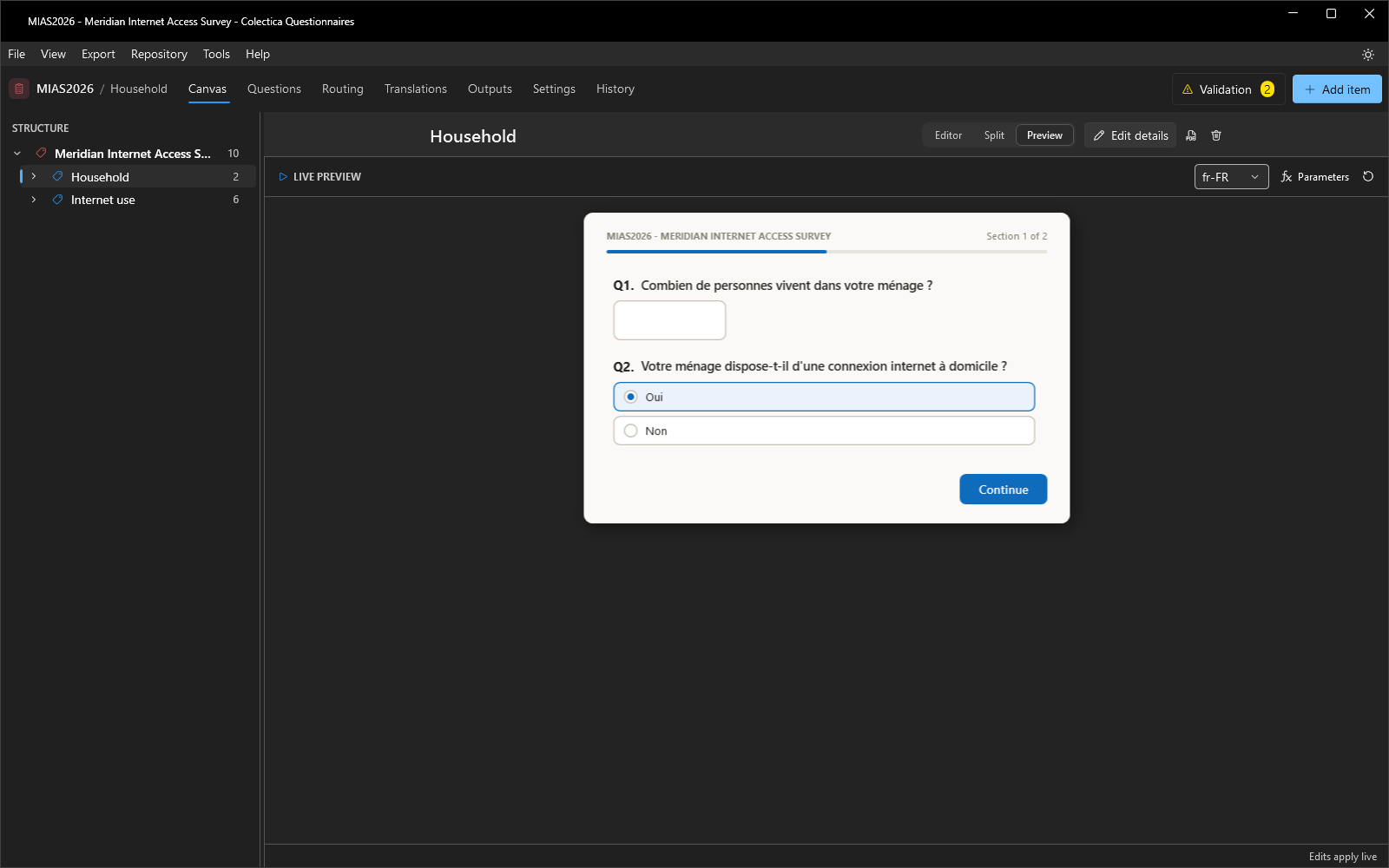Click the tag icon beside Meridian Internet Access Survey
Screen dimensions: 1389x868
(41, 153)
